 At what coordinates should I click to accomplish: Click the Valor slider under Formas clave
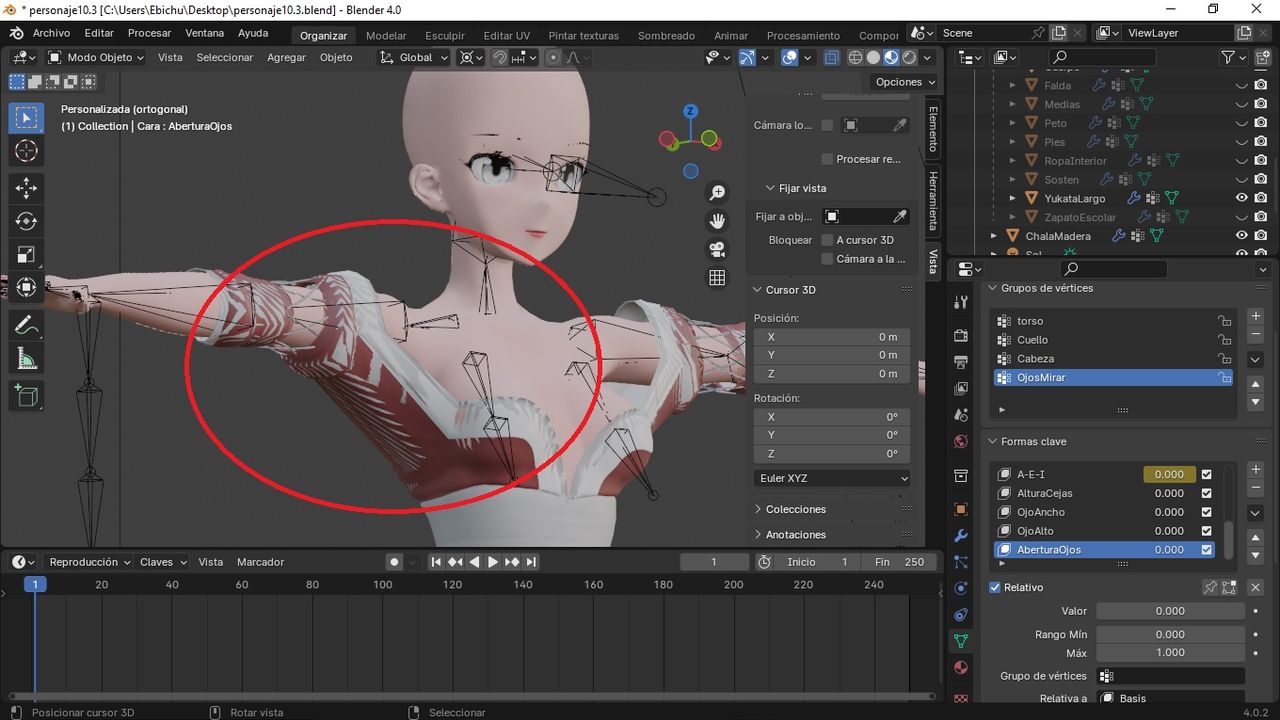[1170, 610]
